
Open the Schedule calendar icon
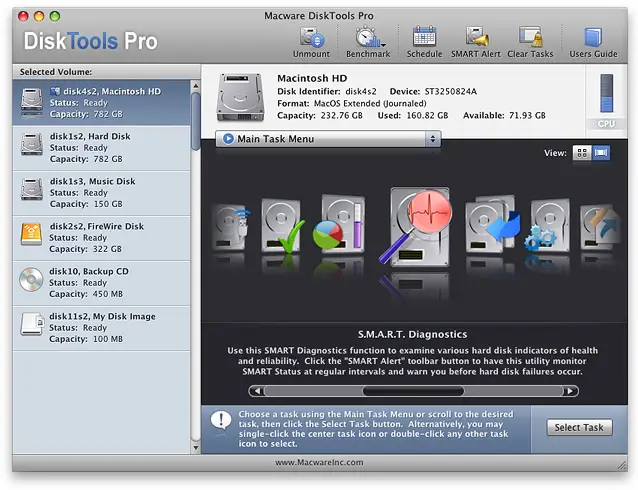point(424,37)
